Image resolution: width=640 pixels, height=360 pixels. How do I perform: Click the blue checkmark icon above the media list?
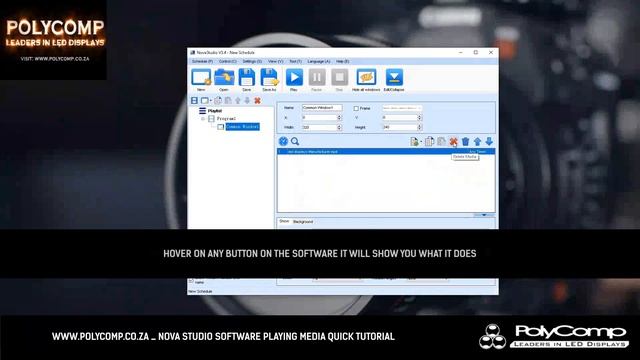283,141
